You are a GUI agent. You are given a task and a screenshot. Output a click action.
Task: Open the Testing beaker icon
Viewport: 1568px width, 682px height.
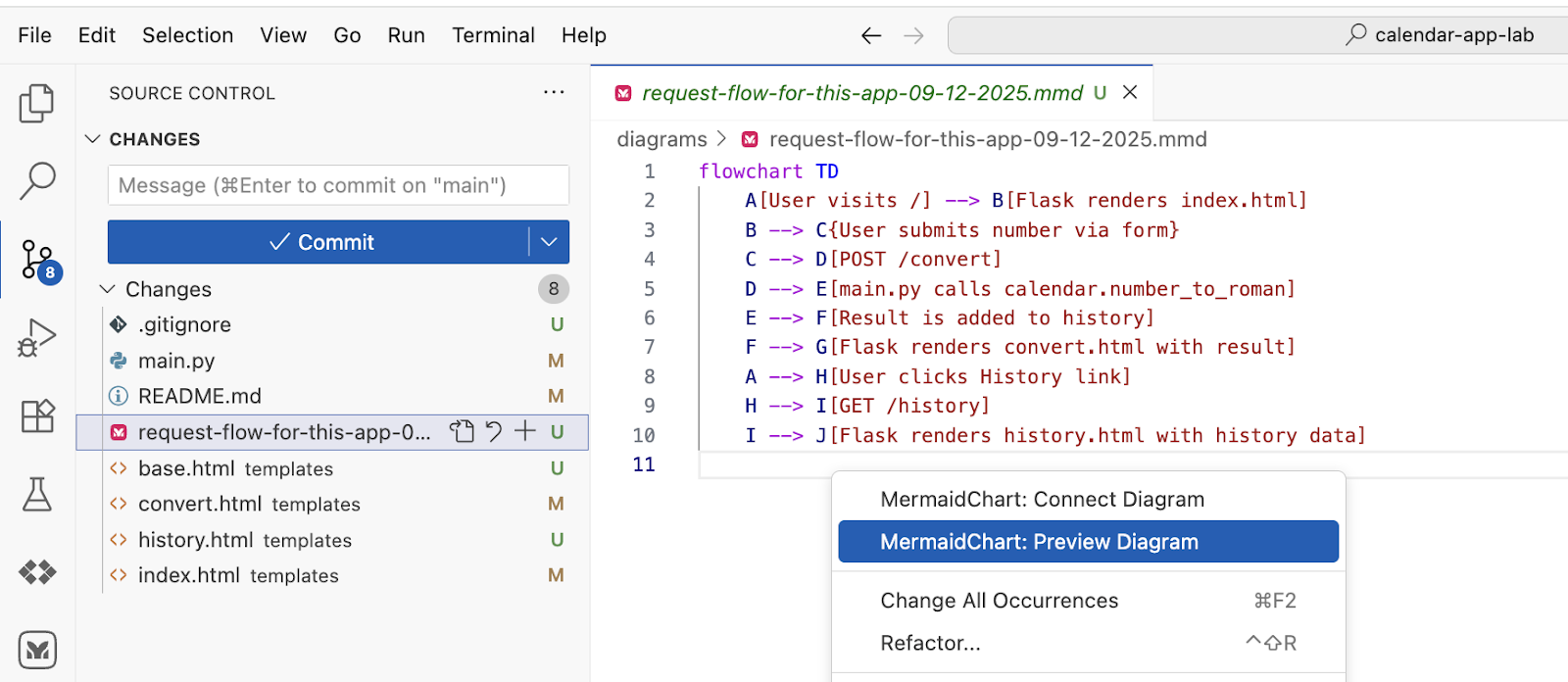click(x=37, y=495)
